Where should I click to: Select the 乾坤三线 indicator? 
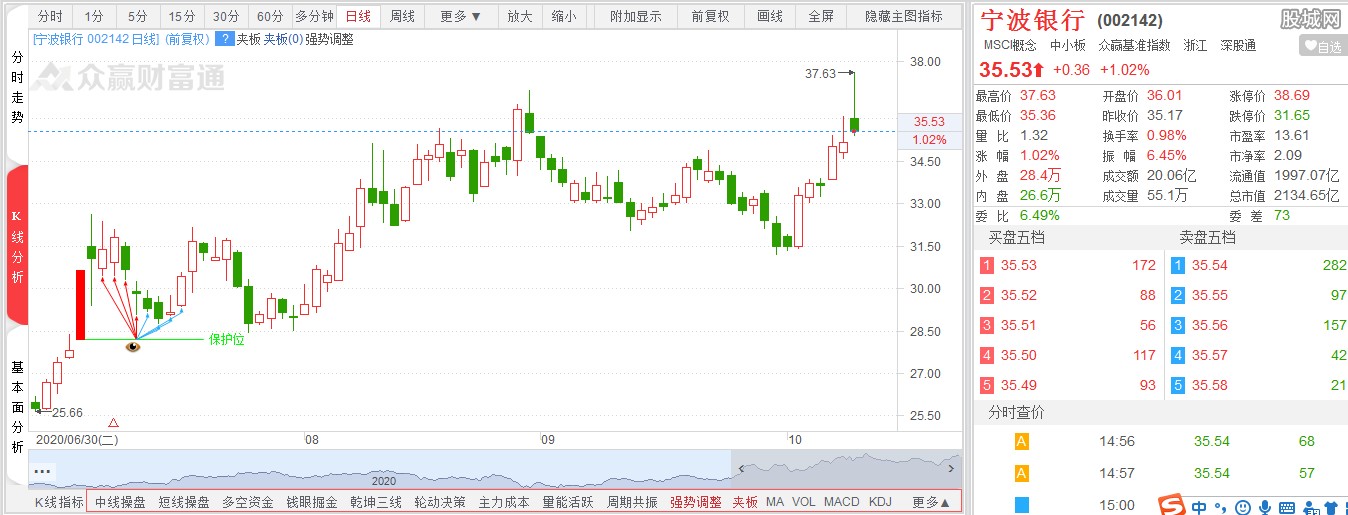[376, 502]
